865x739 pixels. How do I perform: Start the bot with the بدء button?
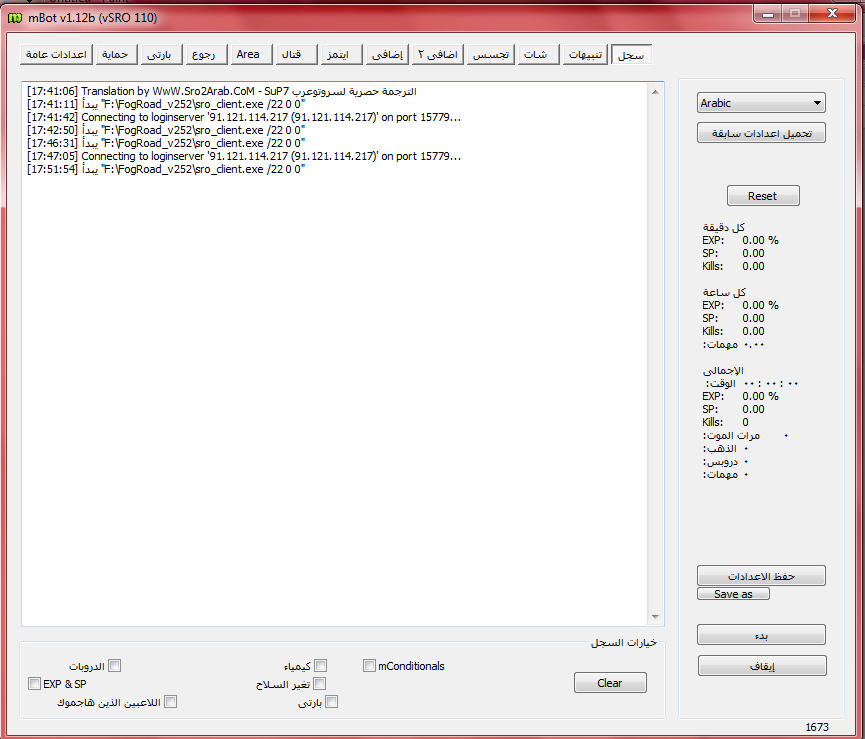[761, 635]
